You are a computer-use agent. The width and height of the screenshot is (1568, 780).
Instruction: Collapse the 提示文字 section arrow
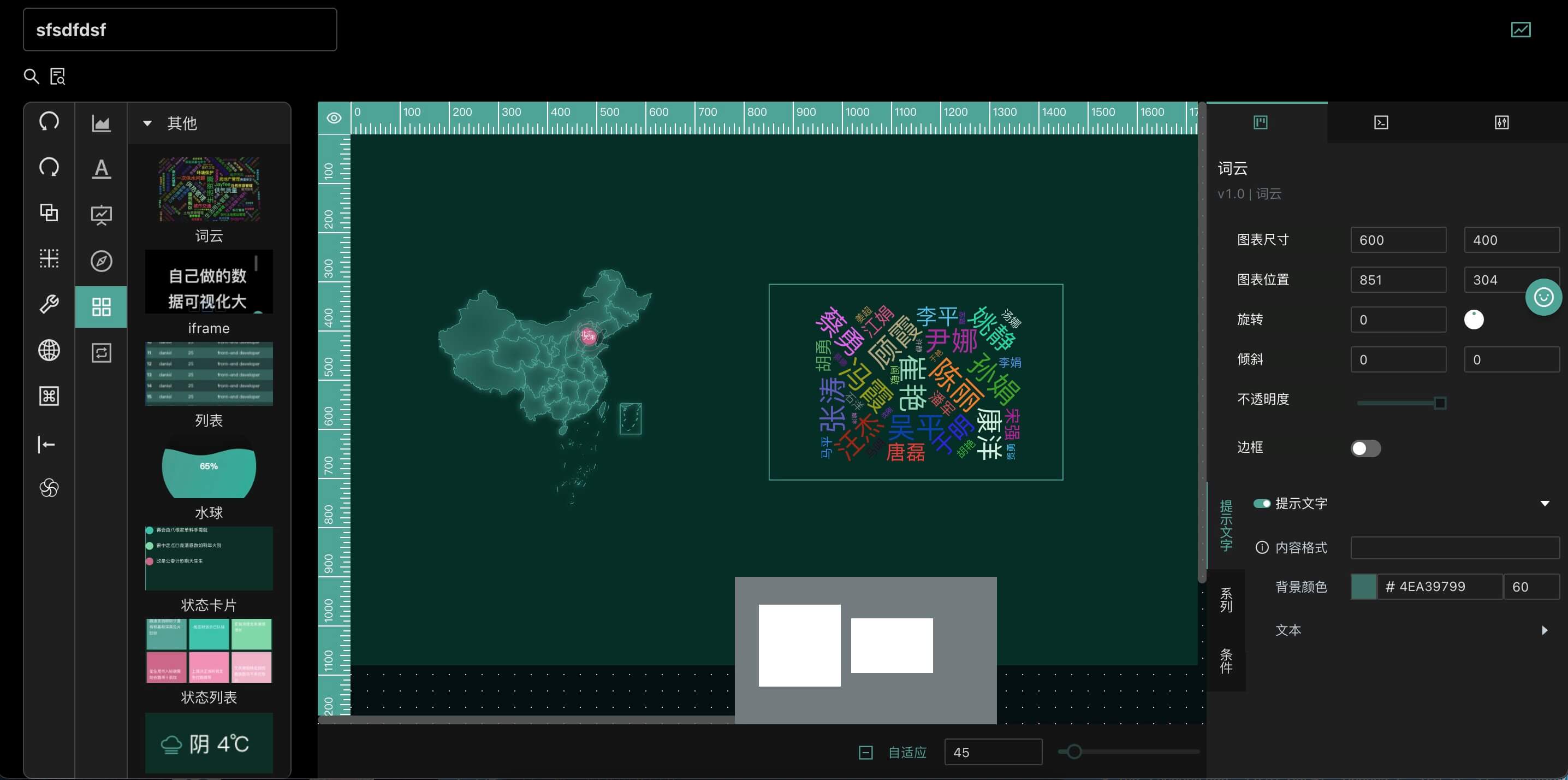pyautogui.click(x=1545, y=504)
